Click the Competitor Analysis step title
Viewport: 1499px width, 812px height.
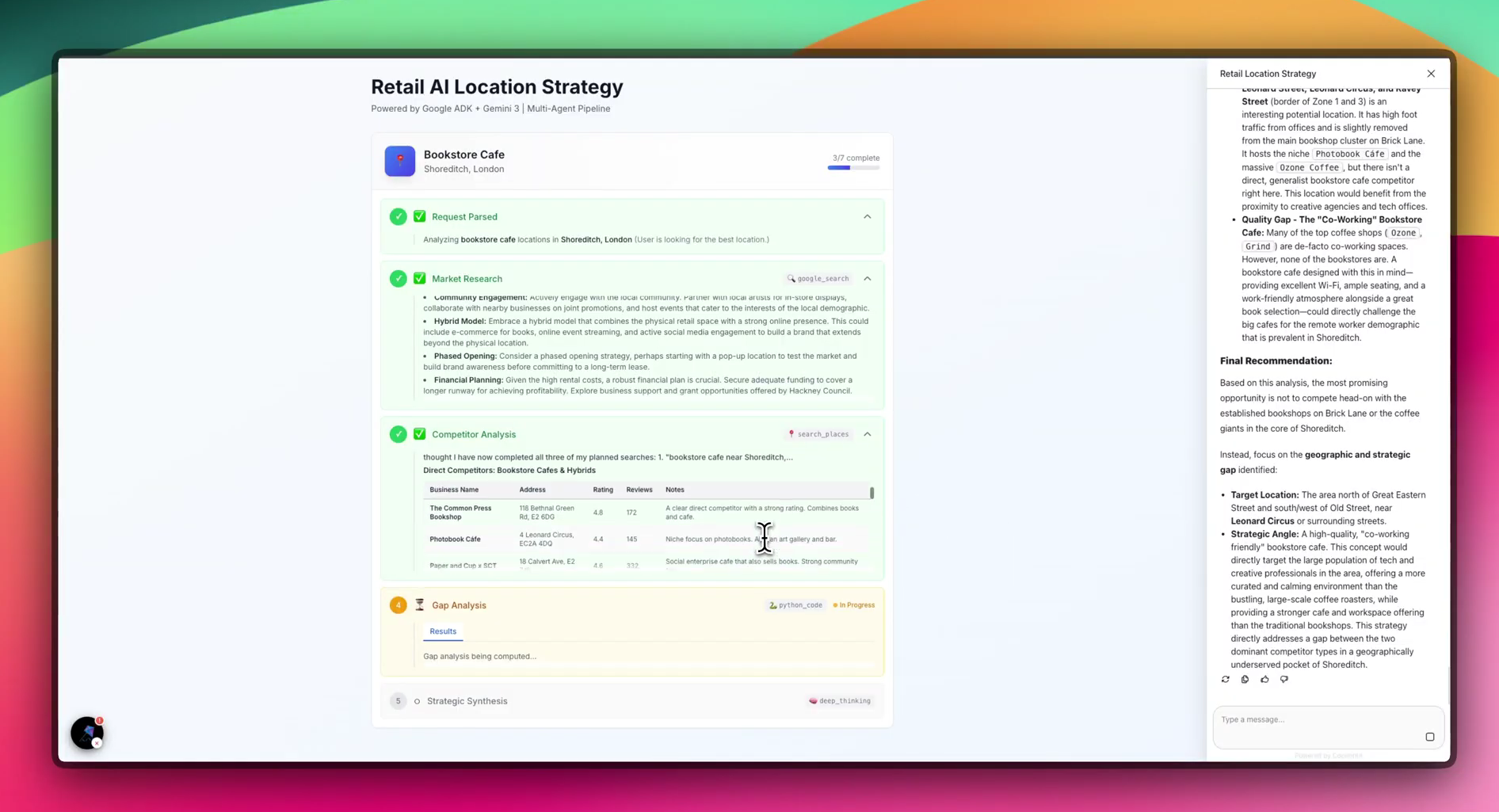pos(474,434)
